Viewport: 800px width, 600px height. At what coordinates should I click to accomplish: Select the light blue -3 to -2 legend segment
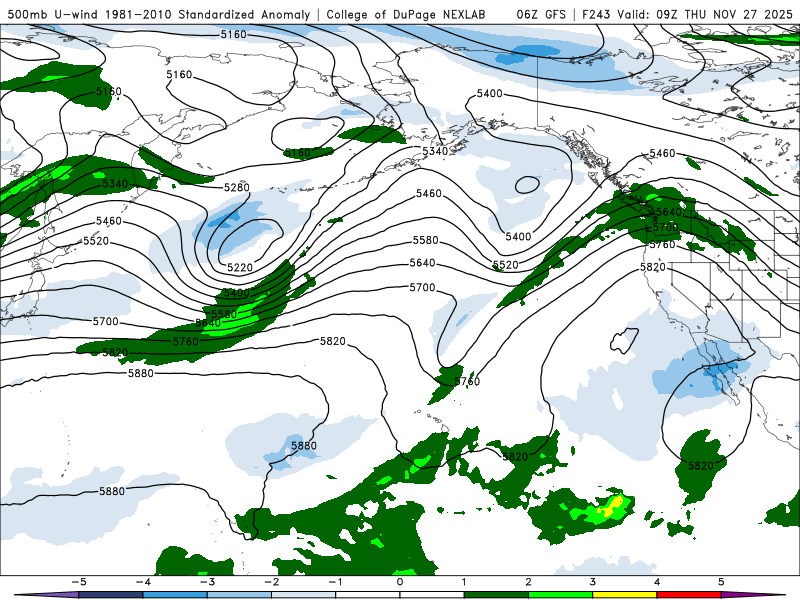[x=239, y=595]
